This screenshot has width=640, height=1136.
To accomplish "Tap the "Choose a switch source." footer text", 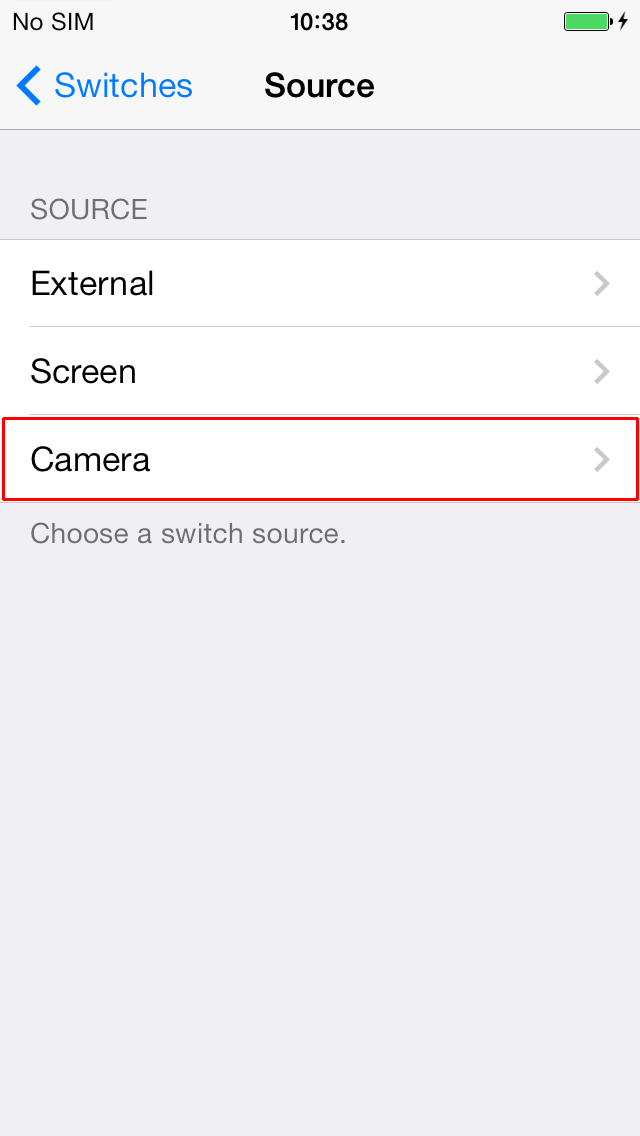I will pos(188,534).
